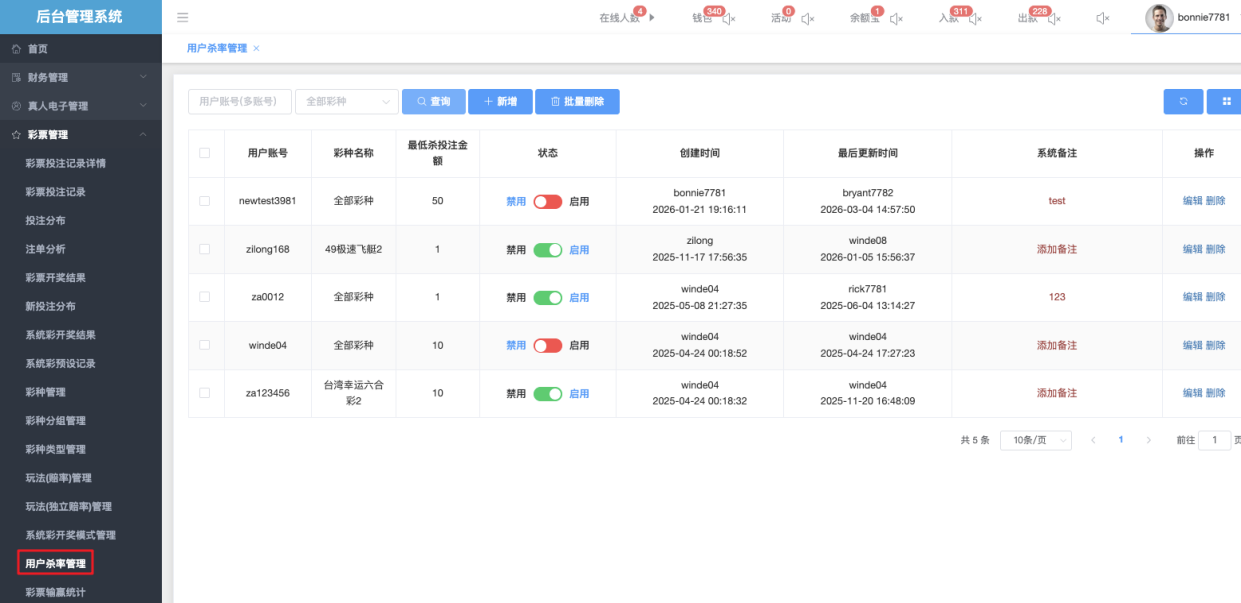Open 彩票开奖结果 in the sidebar
The image size is (1241, 603).
point(62,277)
